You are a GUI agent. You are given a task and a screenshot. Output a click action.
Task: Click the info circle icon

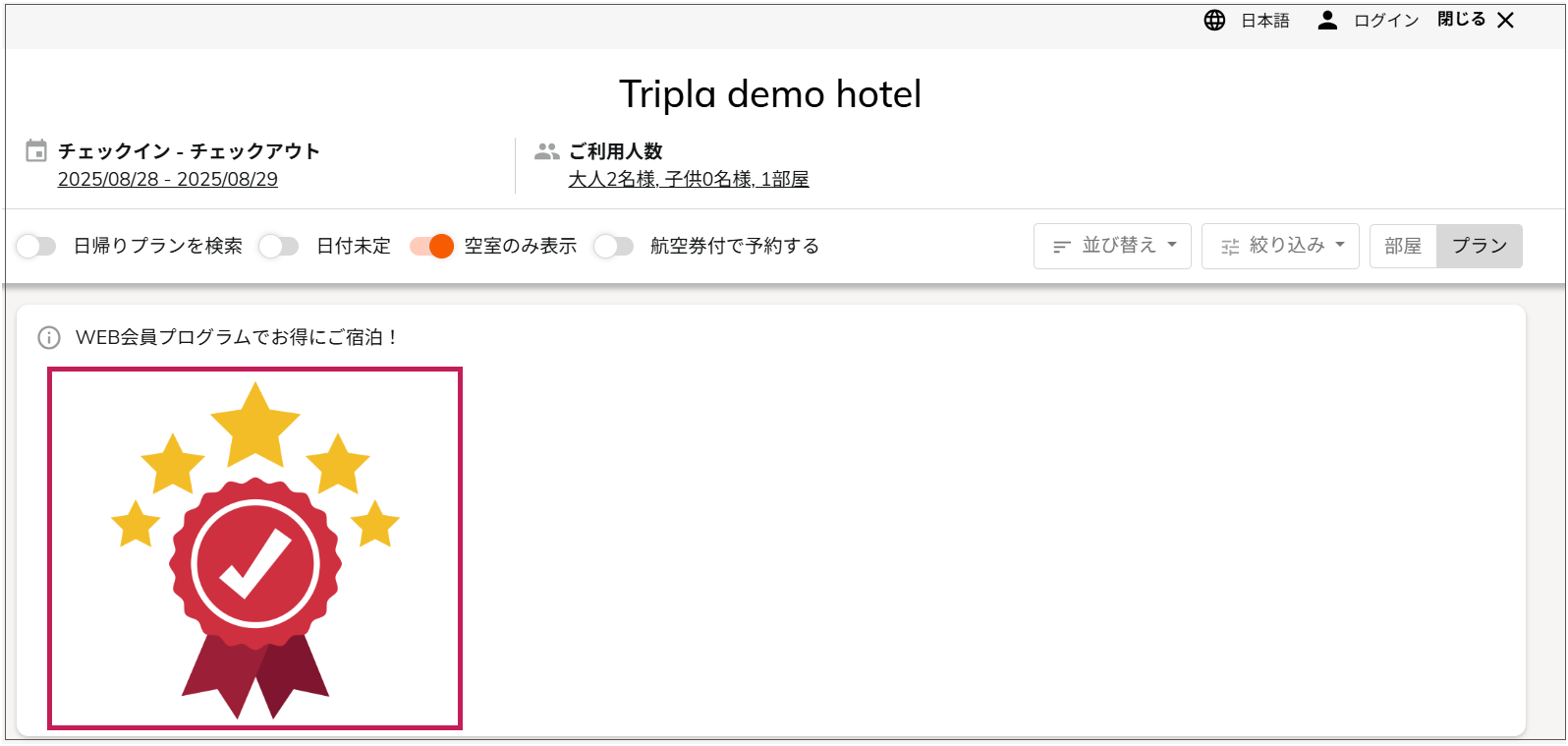click(49, 338)
